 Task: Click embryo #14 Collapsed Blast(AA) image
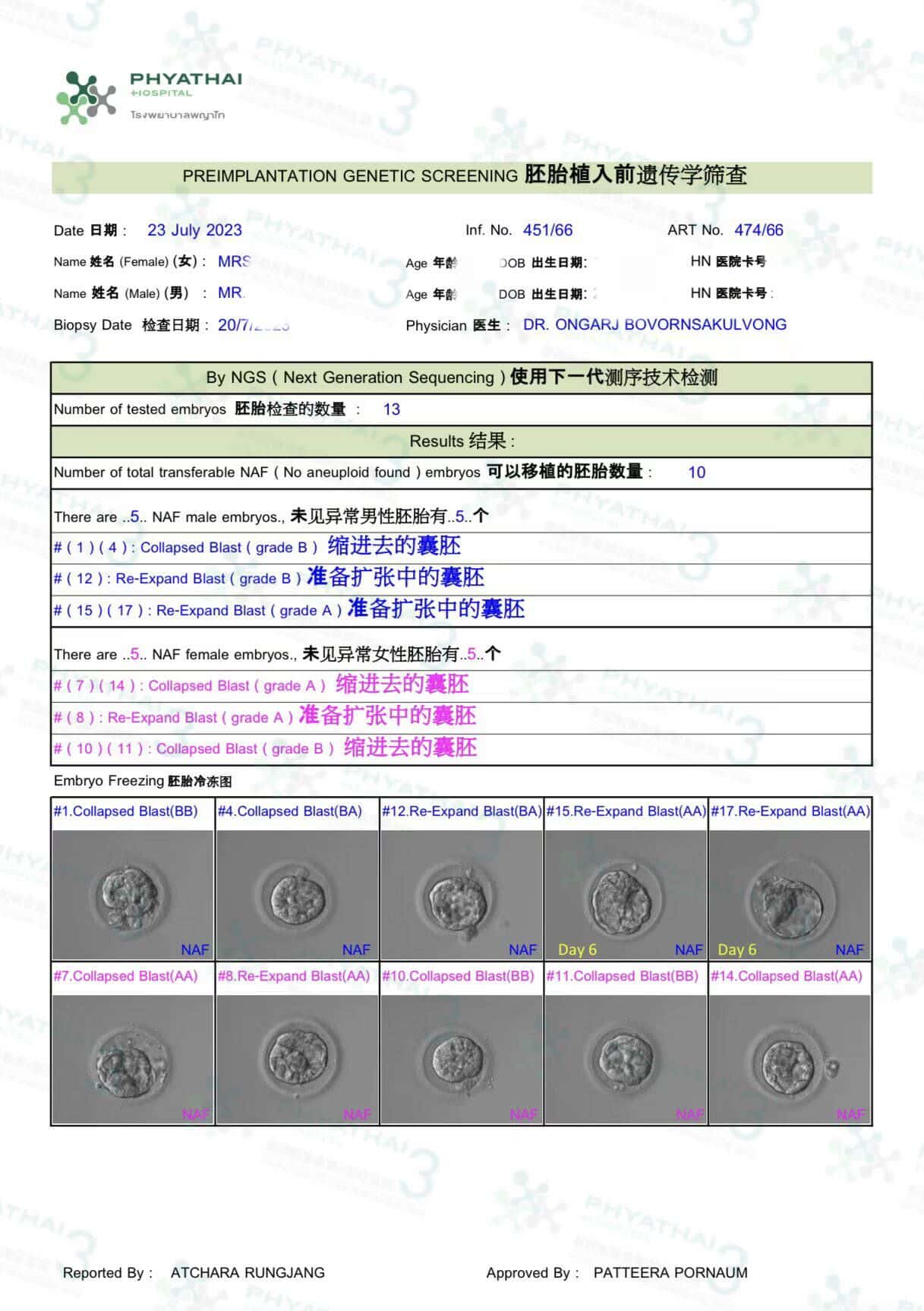tap(790, 1060)
